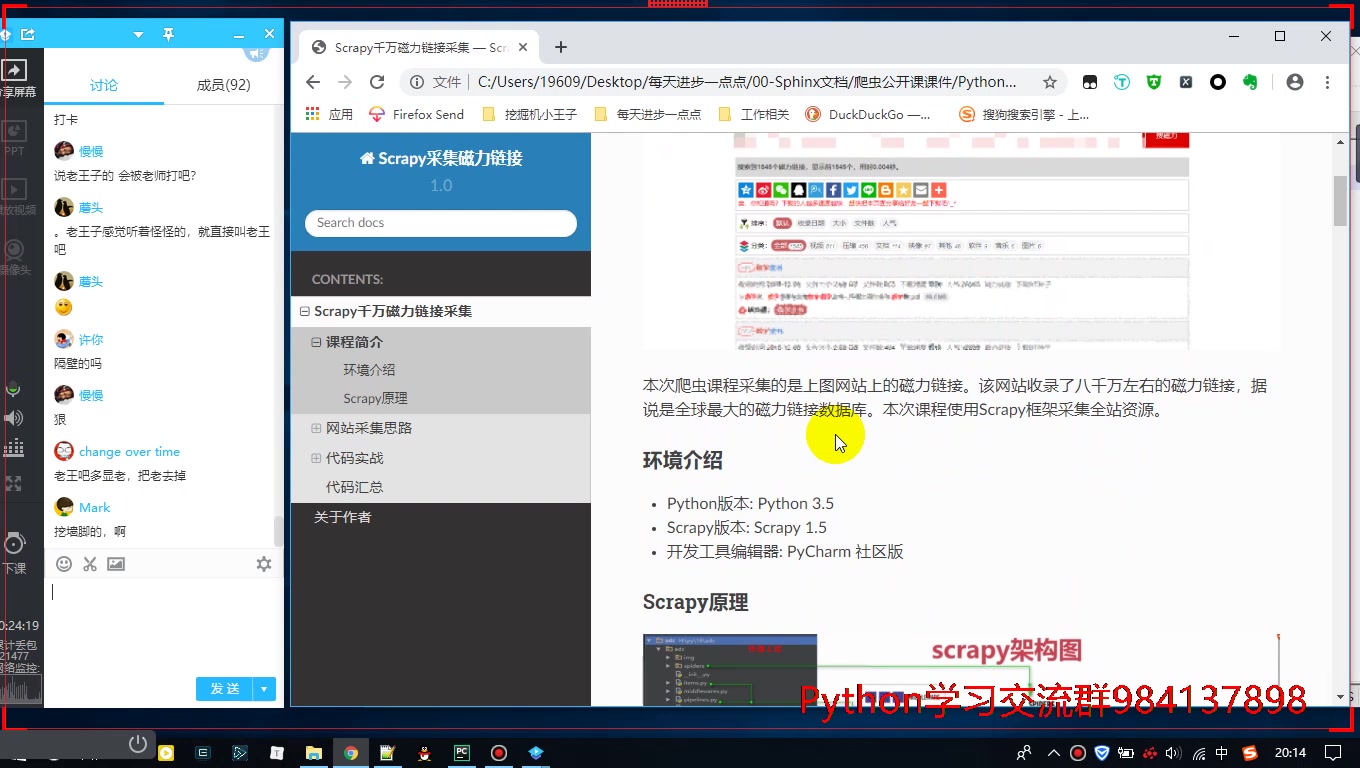Open the 搜狗搜索引擎 bookmark
Image resolution: width=1360 pixels, height=768 pixels.
pos(1024,114)
